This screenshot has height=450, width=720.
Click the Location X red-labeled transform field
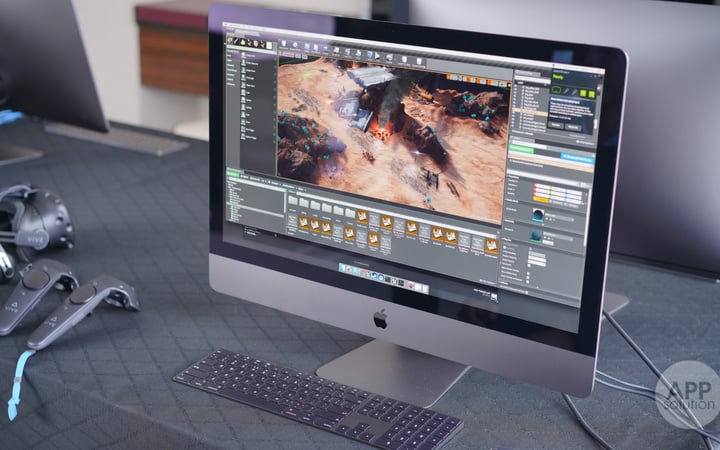point(542,186)
